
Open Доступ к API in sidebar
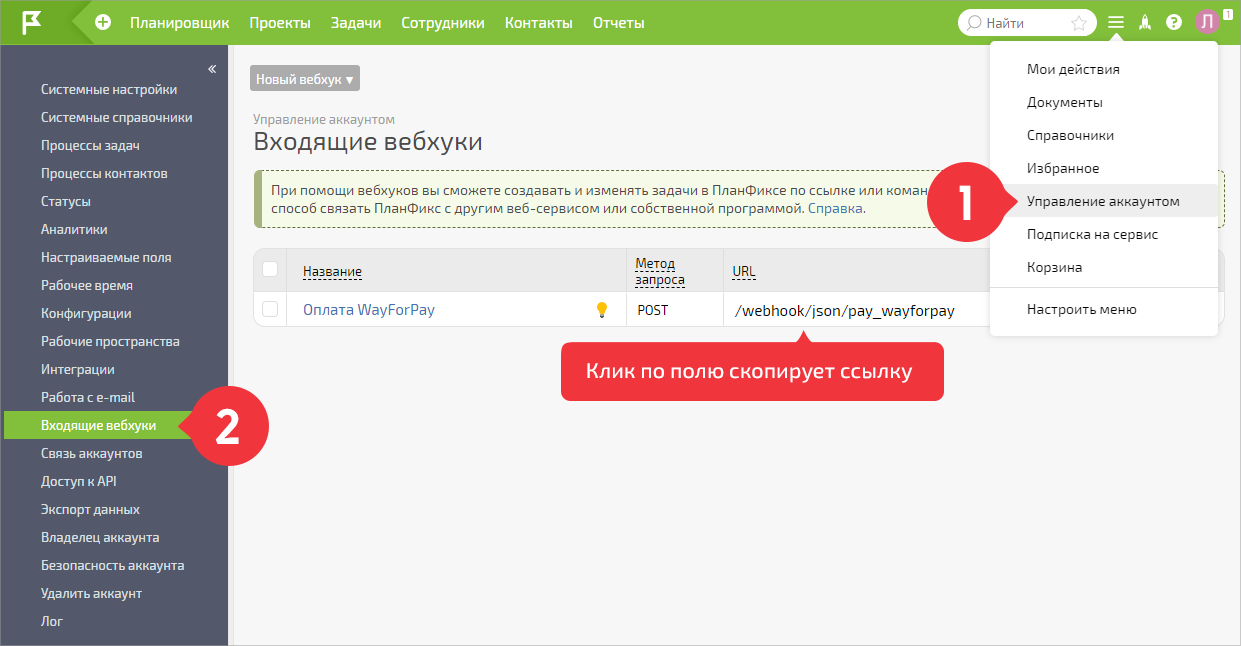79,481
